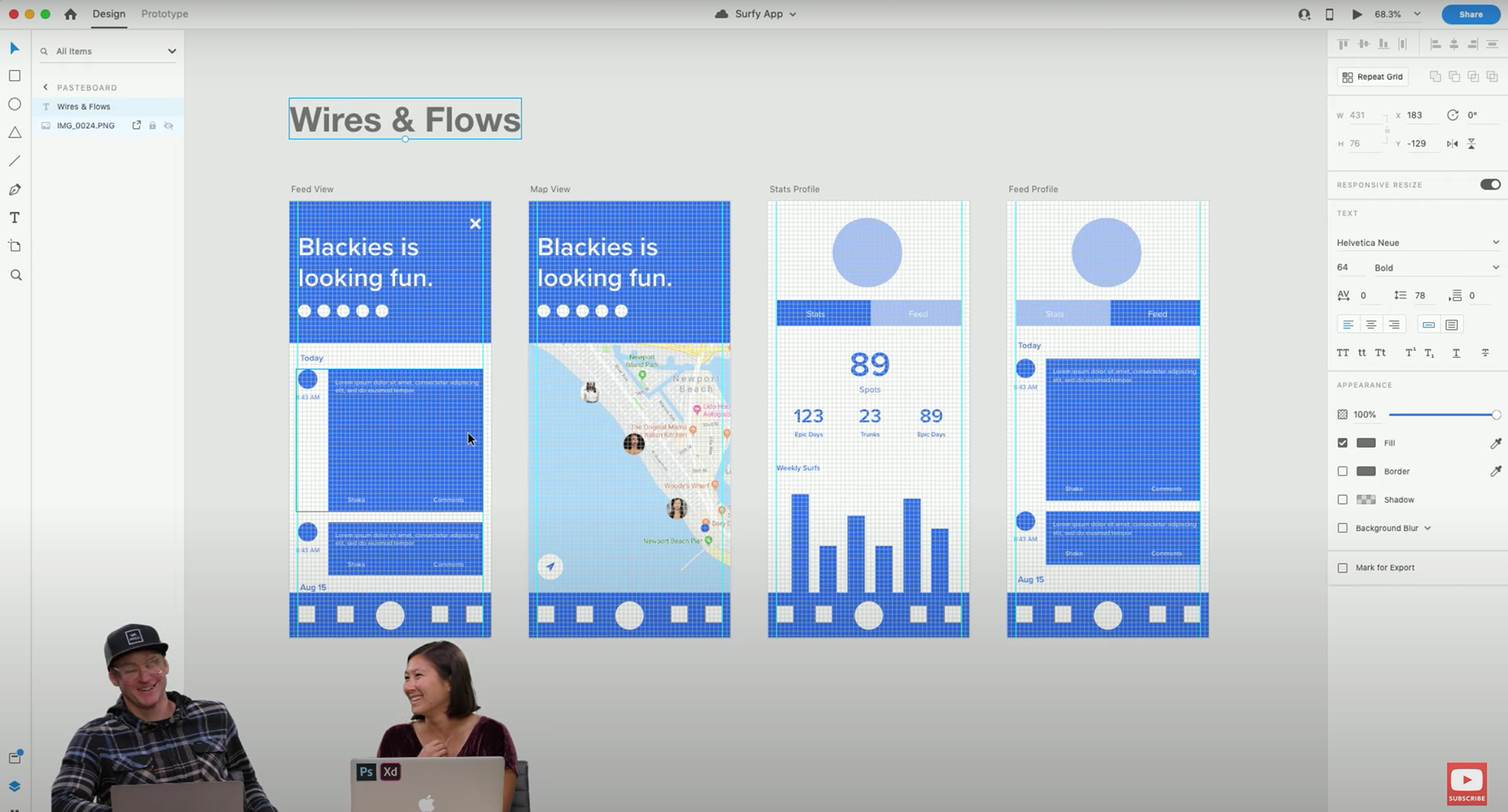1508x812 pixels.
Task: Click the rotation angle icon
Action: click(x=1452, y=115)
